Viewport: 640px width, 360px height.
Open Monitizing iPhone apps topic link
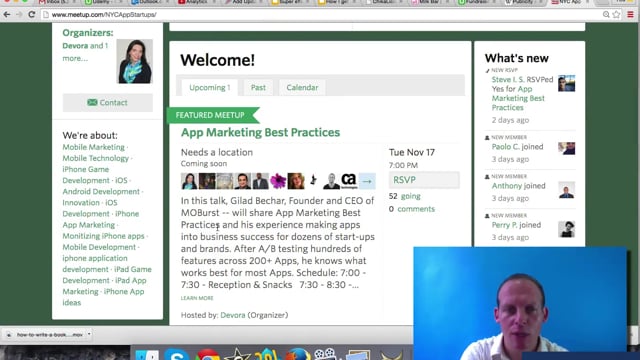(103, 236)
